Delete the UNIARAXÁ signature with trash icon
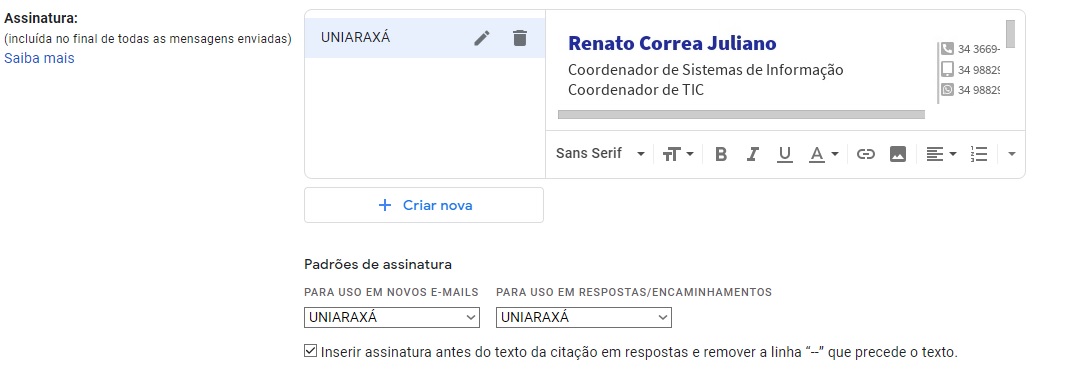The width and height of the screenshot is (1067, 380). coord(520,38)
